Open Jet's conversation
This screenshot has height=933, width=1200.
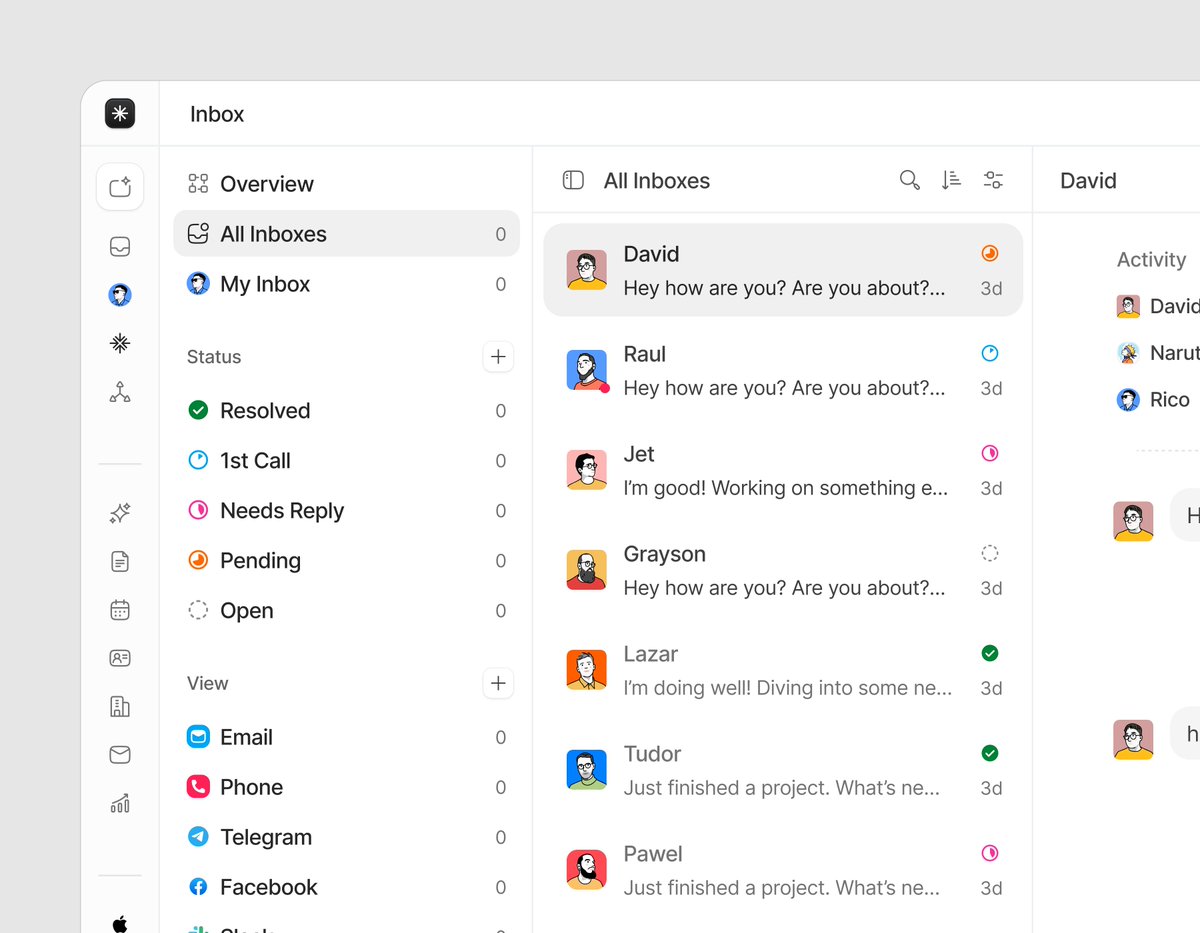click(783, 470)
